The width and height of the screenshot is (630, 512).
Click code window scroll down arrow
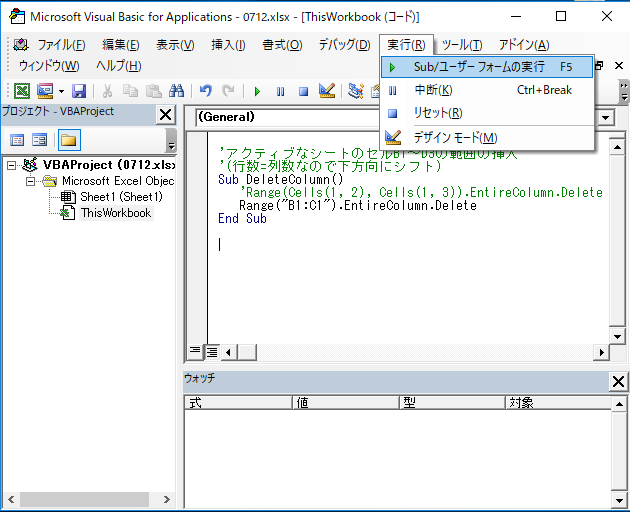617,337
